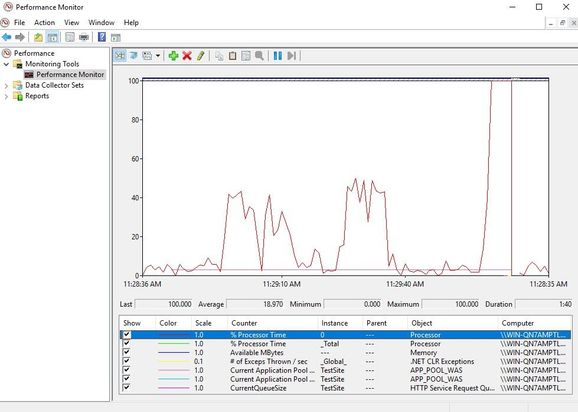Collapse the Monitoring Tools tree node
The width and height of the screenshot is (578, 412).
coord(6,64)
